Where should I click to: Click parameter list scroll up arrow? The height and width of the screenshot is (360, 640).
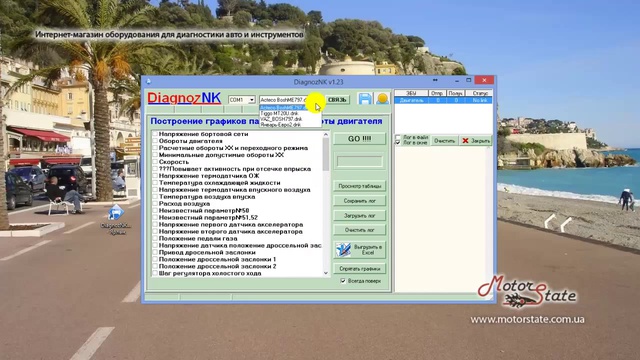click(326, 134)
